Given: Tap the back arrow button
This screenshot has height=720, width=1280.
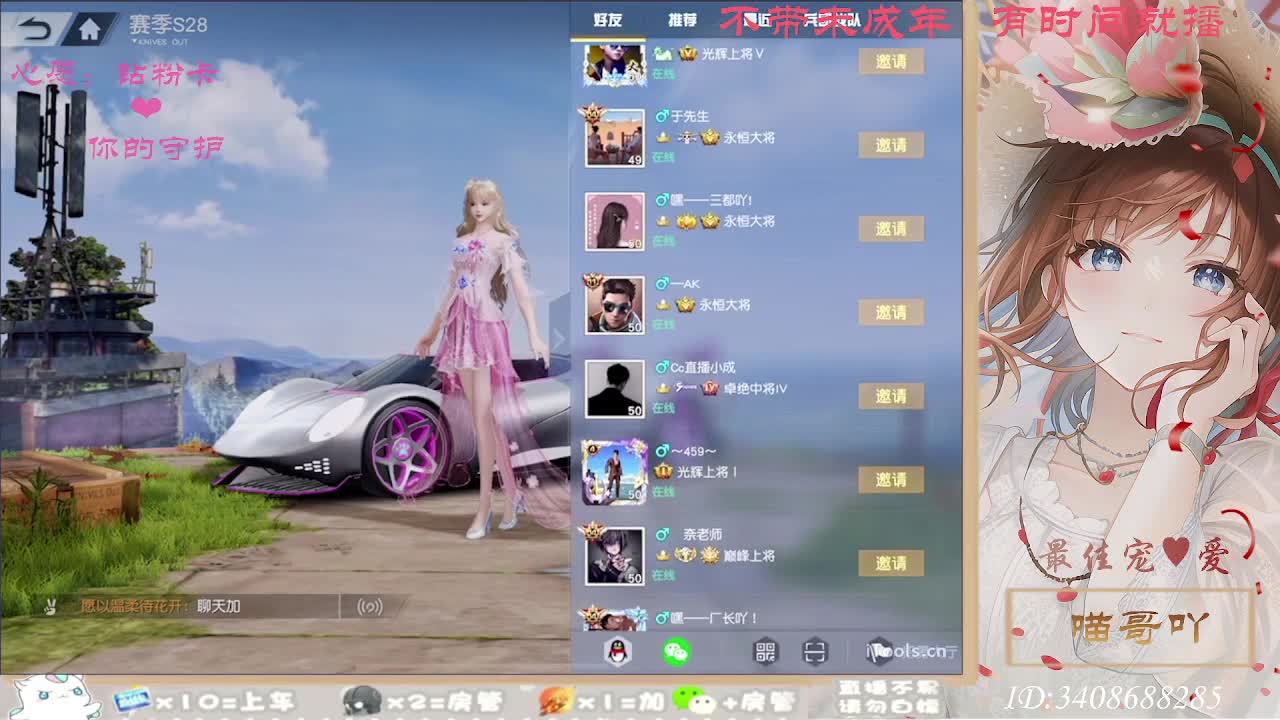Looking at the screenshot, I should click(35, 29).
